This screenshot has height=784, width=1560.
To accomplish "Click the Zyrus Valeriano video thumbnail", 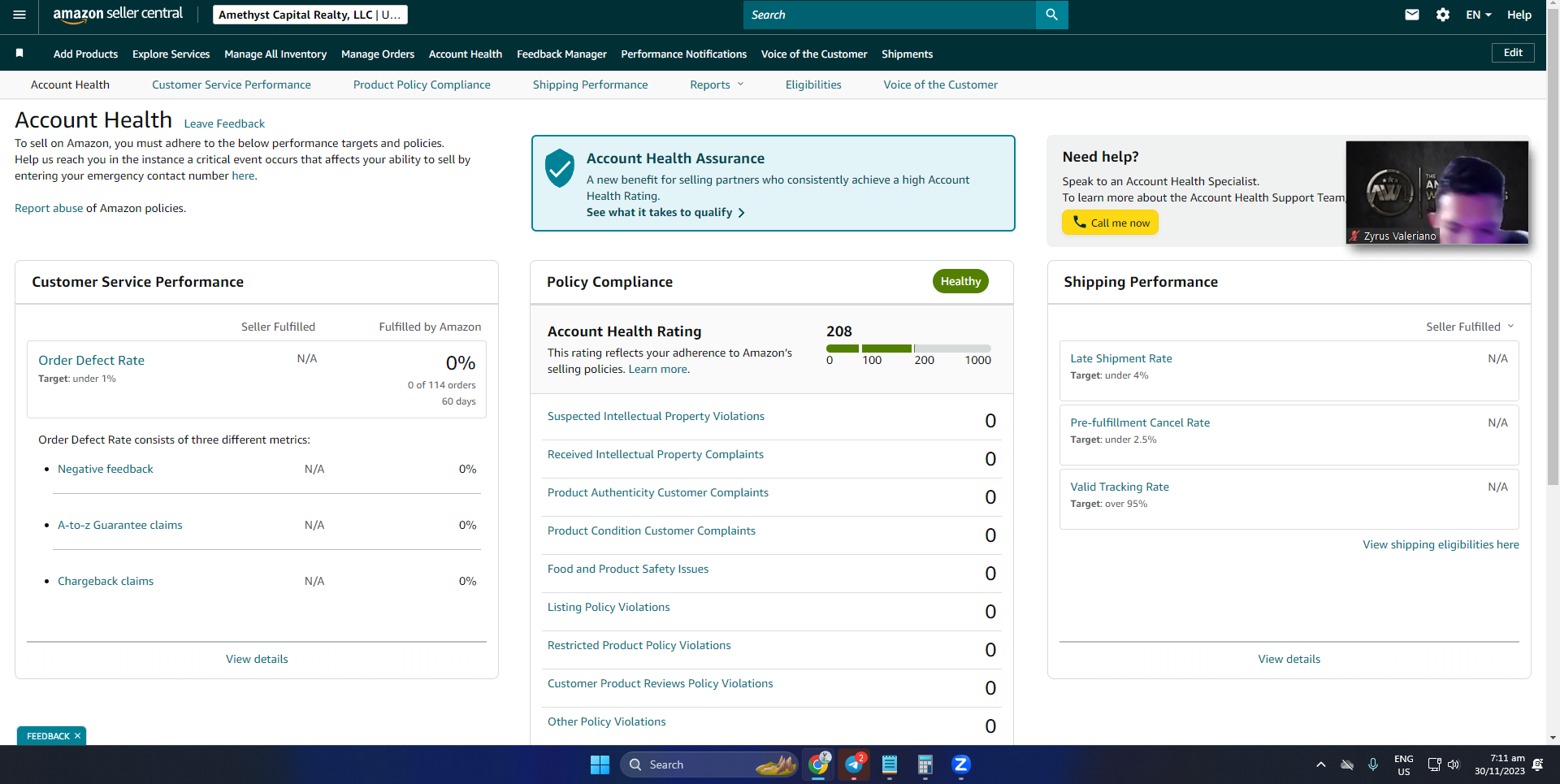I will tap(1437, 193).
